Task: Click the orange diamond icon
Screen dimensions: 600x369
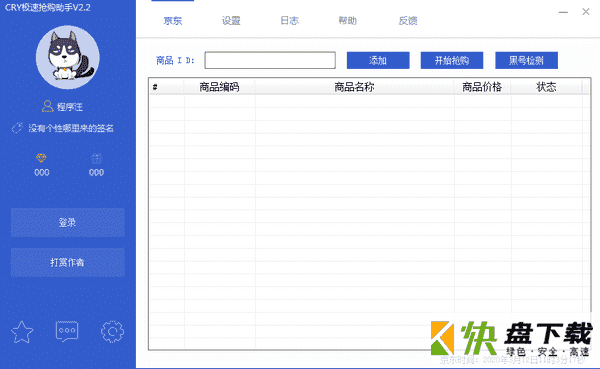Action: [41, 158]
